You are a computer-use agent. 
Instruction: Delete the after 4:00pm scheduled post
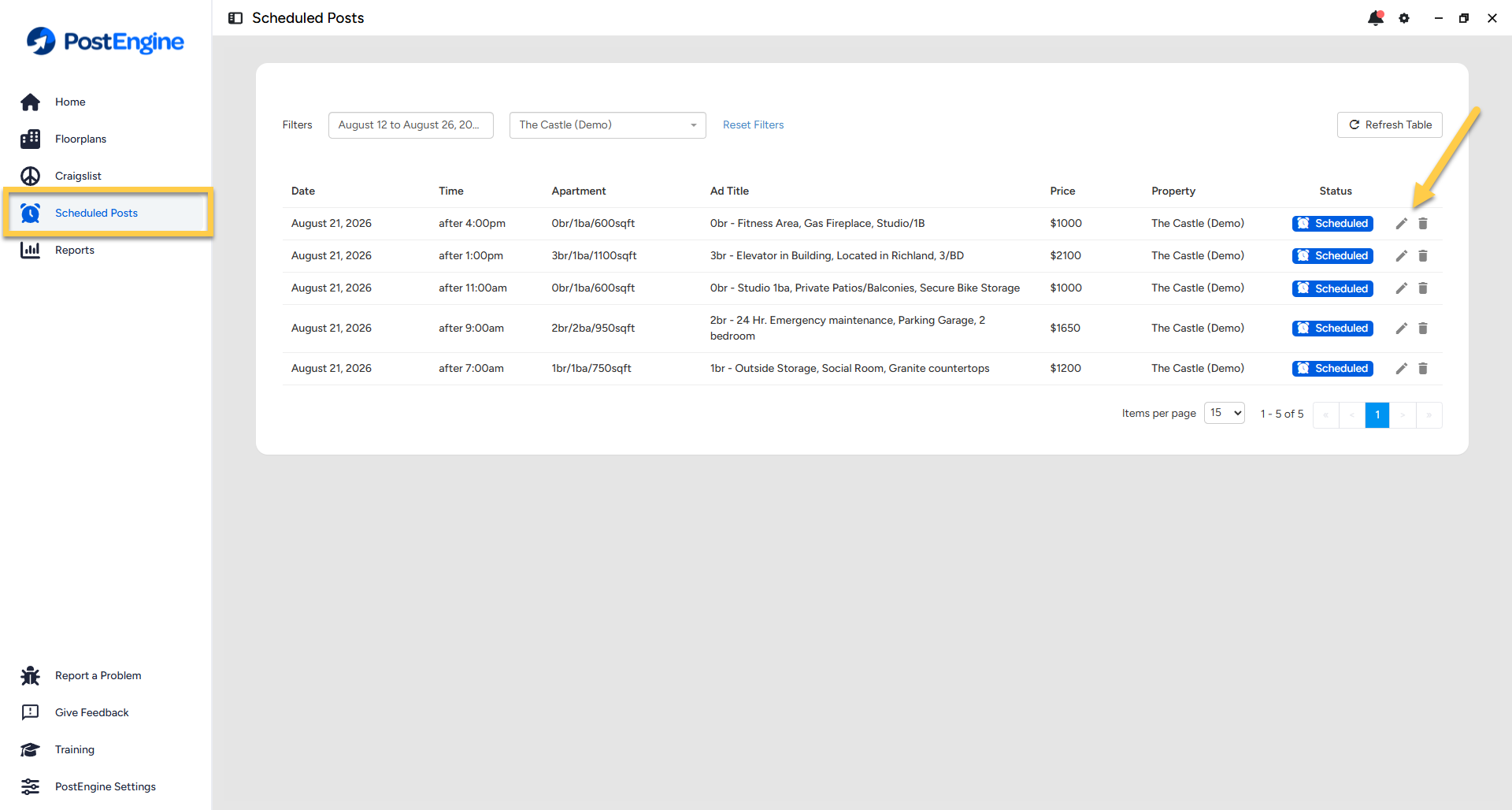(1423, 224)
